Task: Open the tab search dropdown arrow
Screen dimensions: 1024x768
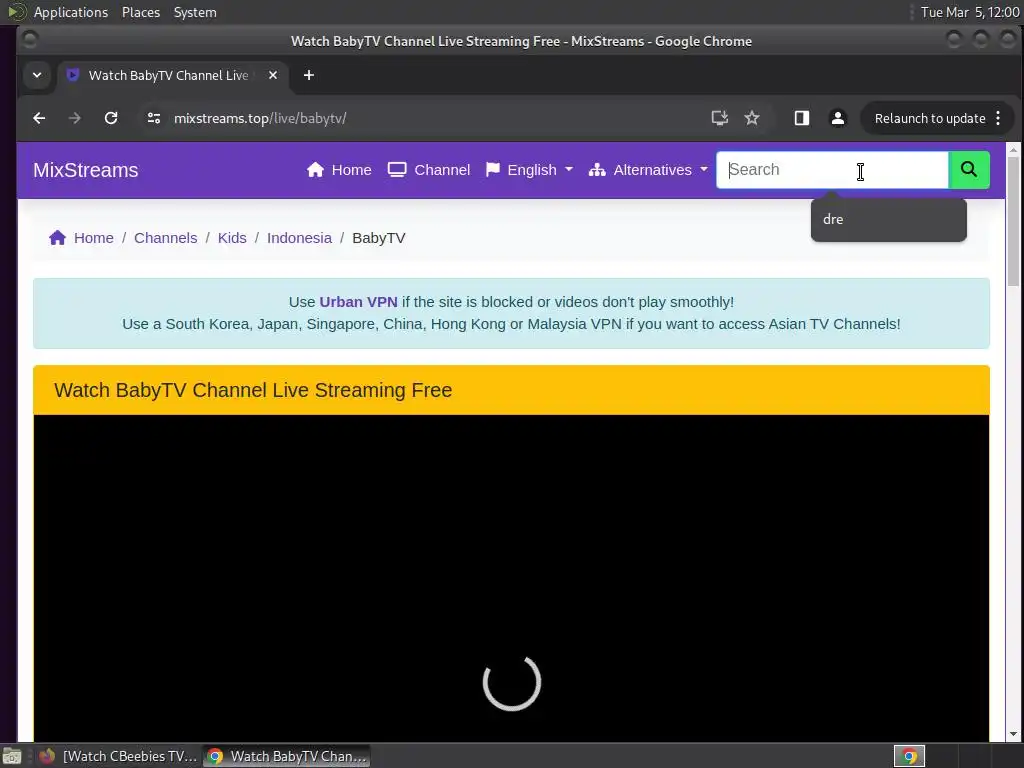Action: click(37, 75)
